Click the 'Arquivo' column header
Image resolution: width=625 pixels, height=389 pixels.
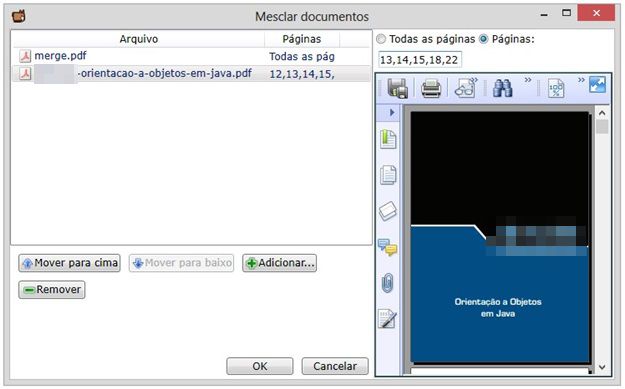138,39
